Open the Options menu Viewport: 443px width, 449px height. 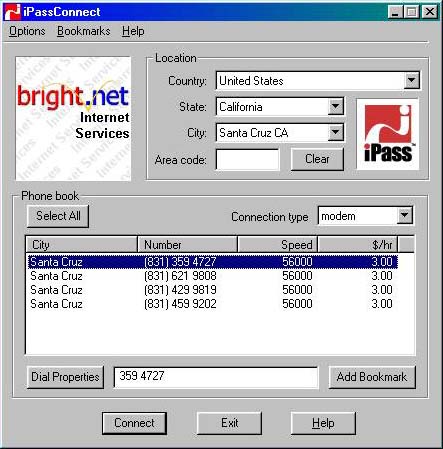pos(27,31)
